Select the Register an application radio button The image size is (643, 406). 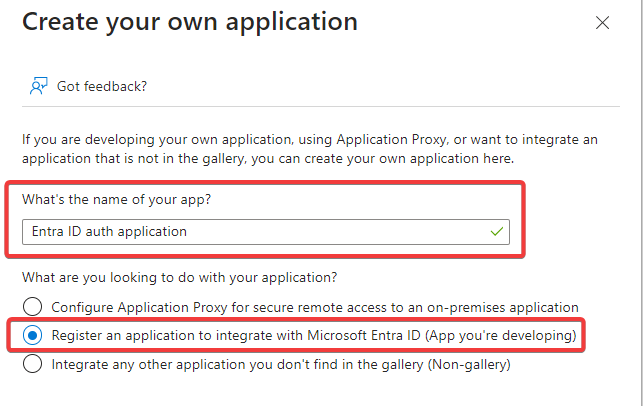tap(33, 336)
